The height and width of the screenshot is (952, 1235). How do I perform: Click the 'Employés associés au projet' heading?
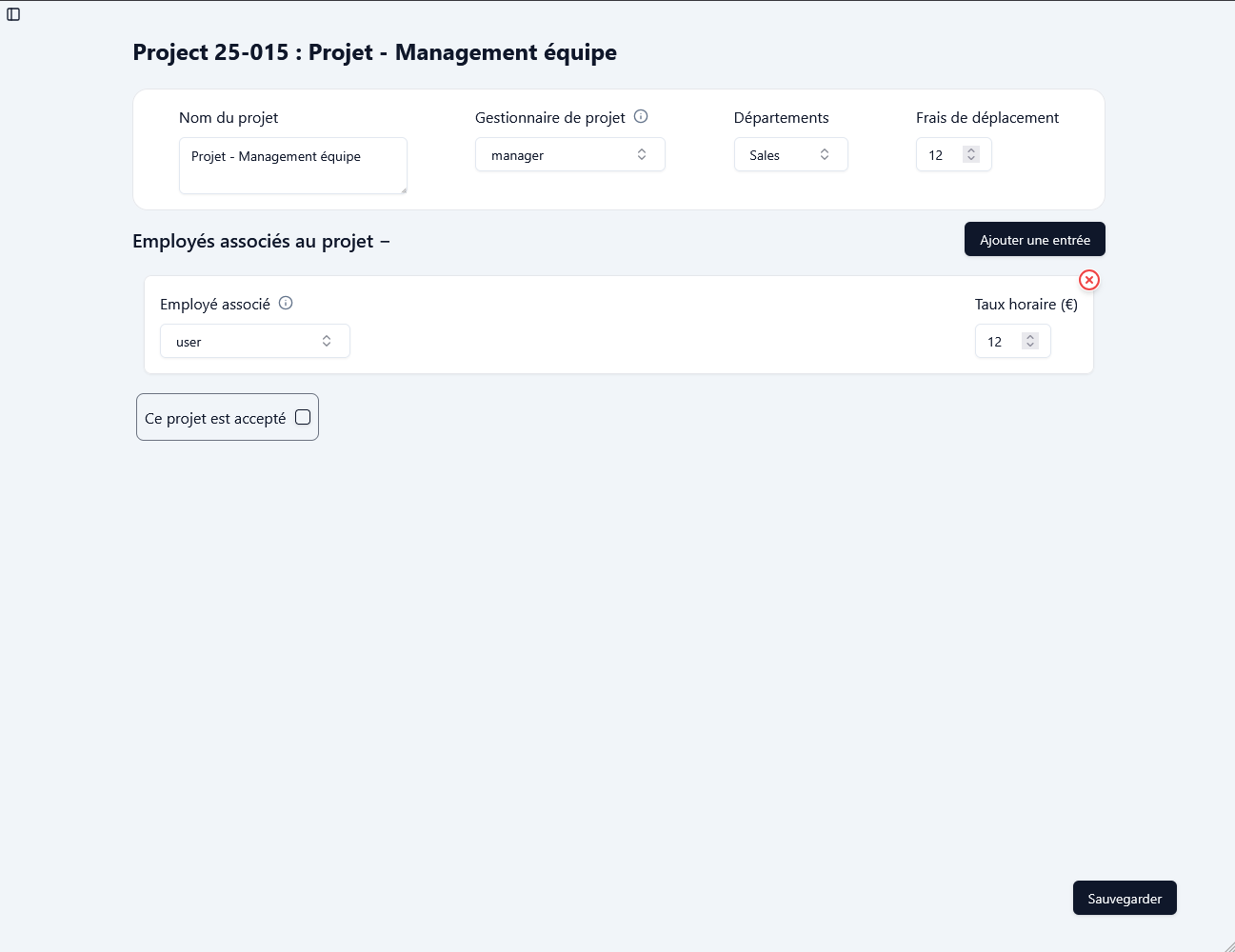[253, 241]
